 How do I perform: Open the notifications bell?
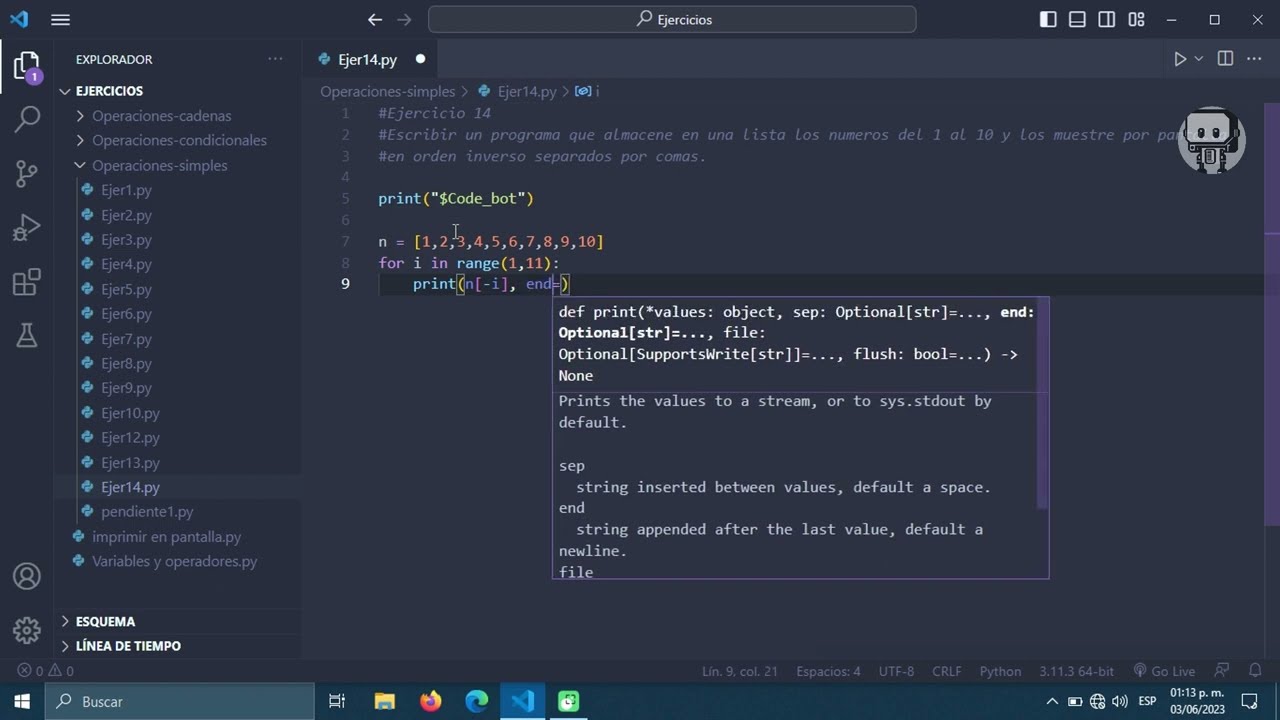coord(1255,671)
